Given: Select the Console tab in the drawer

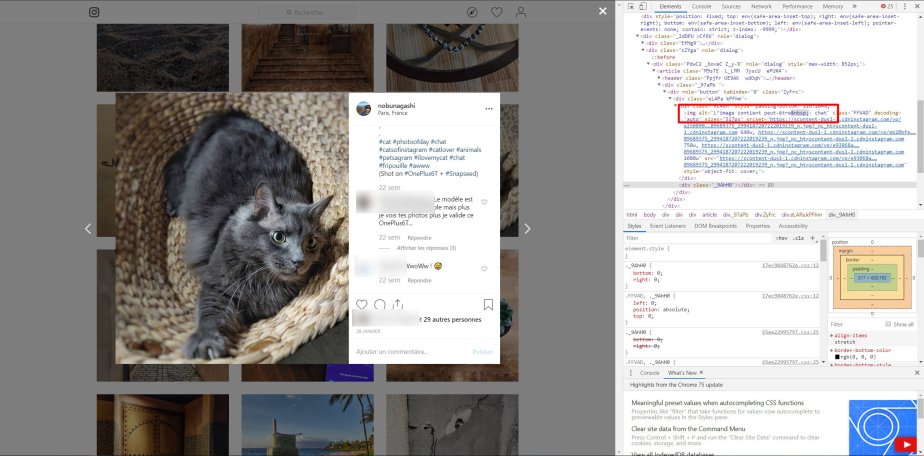Looking at the screenshot, I should [x=649, y=373].
